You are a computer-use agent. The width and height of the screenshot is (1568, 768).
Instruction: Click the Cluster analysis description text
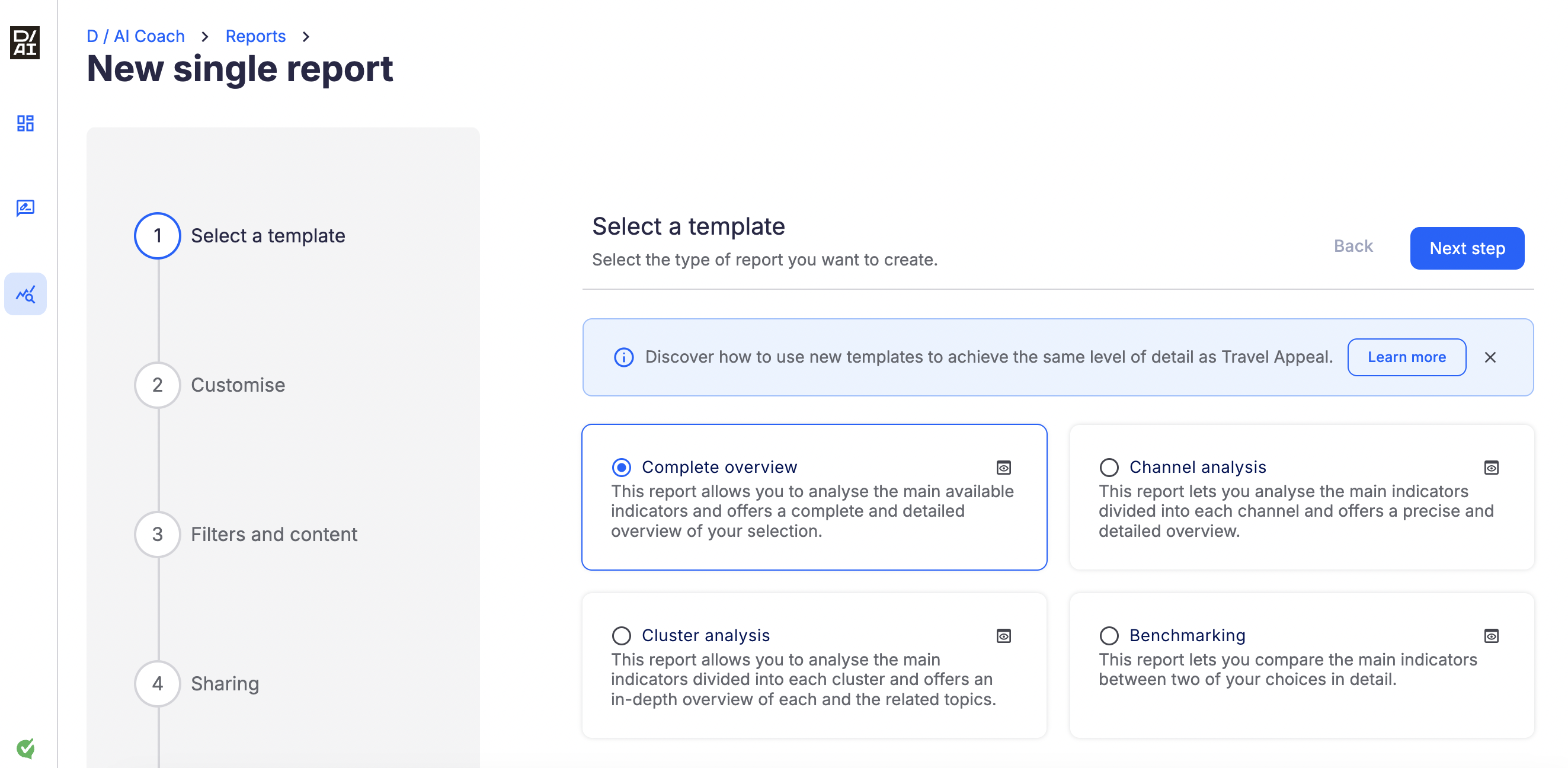[804, 680]
